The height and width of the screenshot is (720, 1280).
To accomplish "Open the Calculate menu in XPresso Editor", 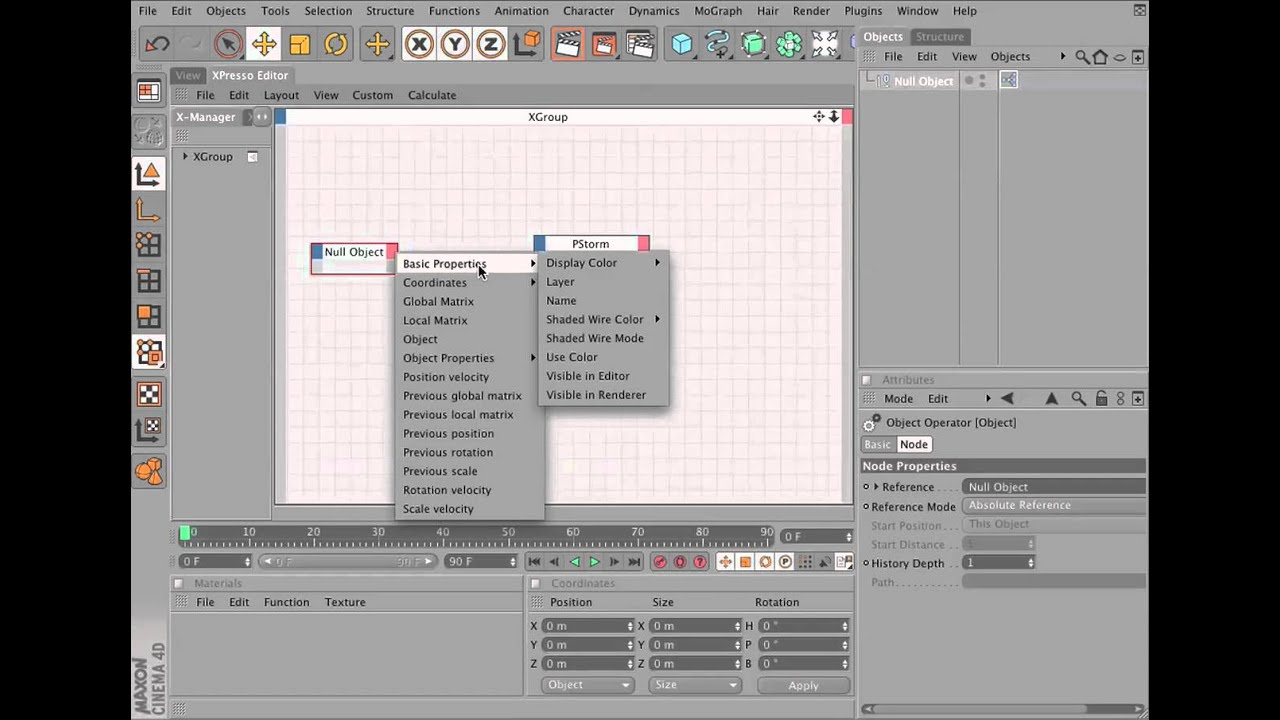I will 432,95.
